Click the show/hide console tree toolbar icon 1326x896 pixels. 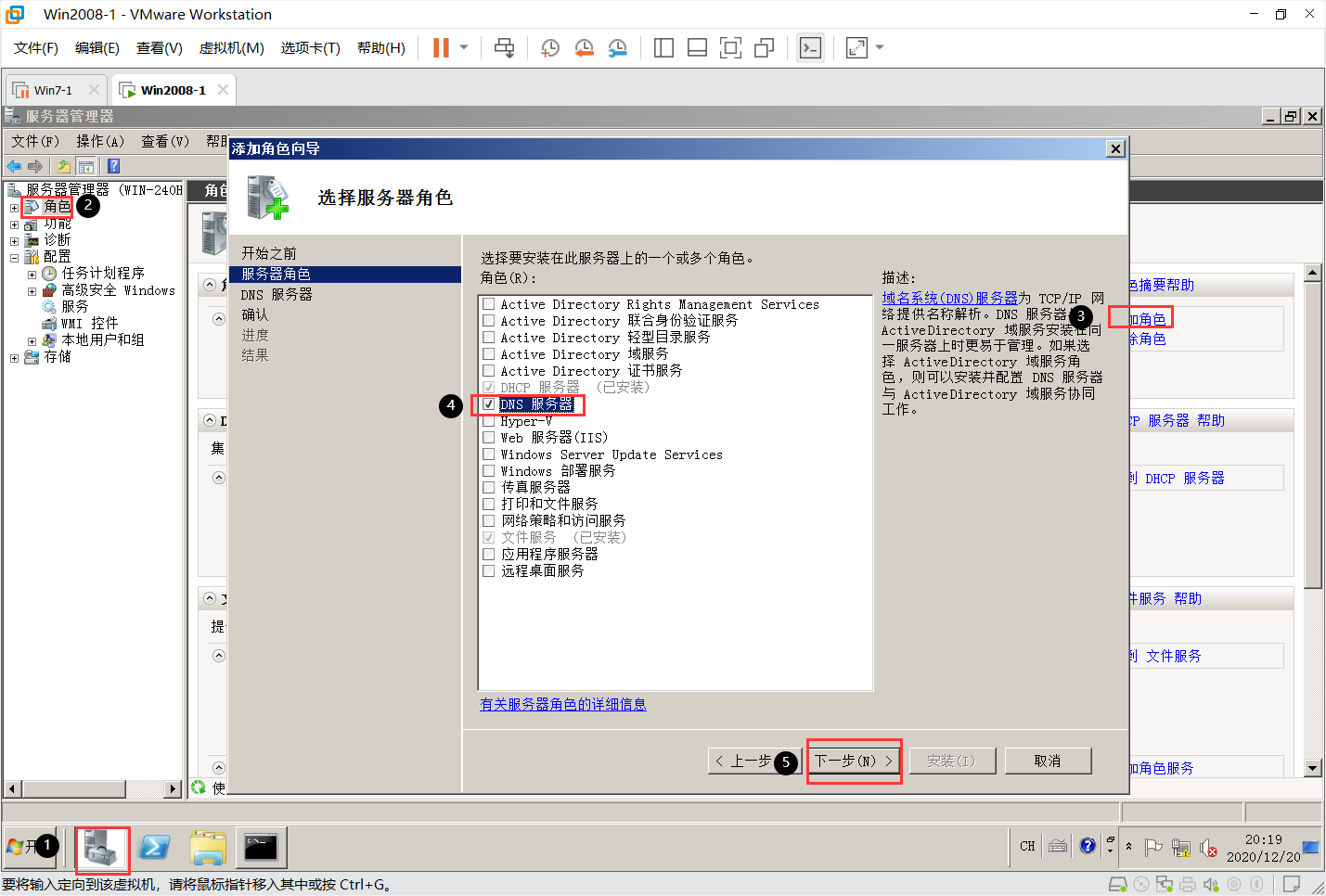85,166
